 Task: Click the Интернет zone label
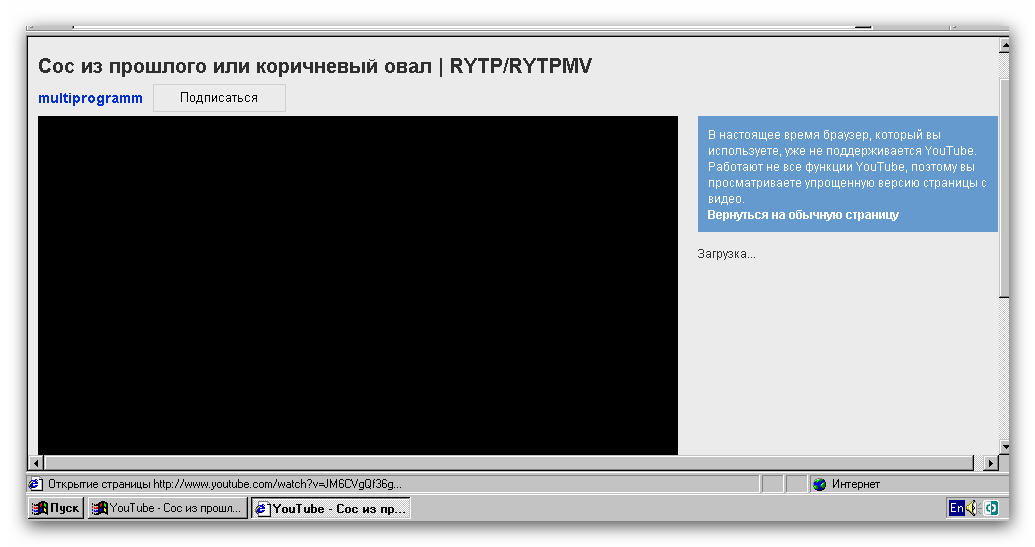[855, 484]
